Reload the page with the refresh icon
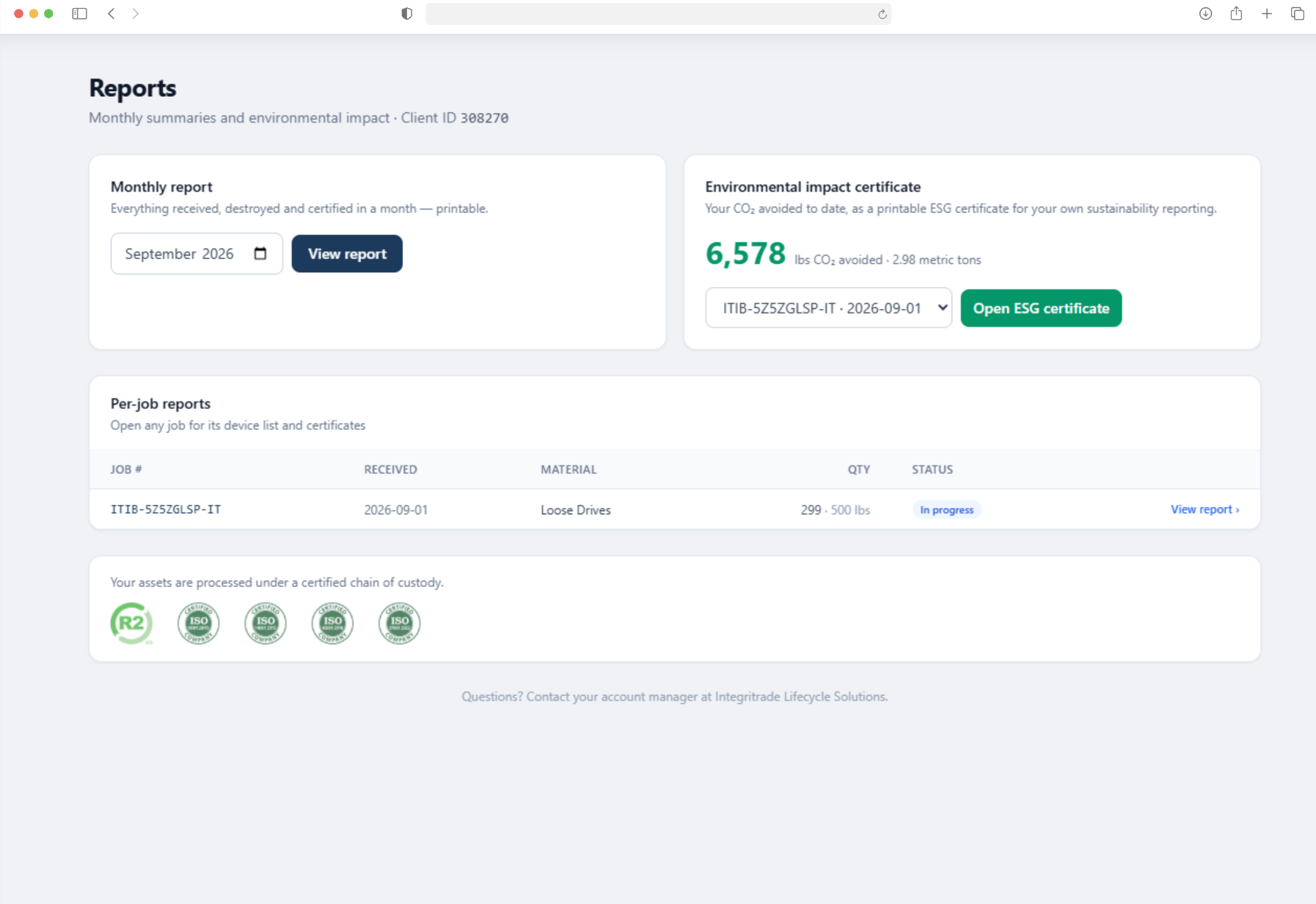1316x904 pixels. (x=882, y=14)
